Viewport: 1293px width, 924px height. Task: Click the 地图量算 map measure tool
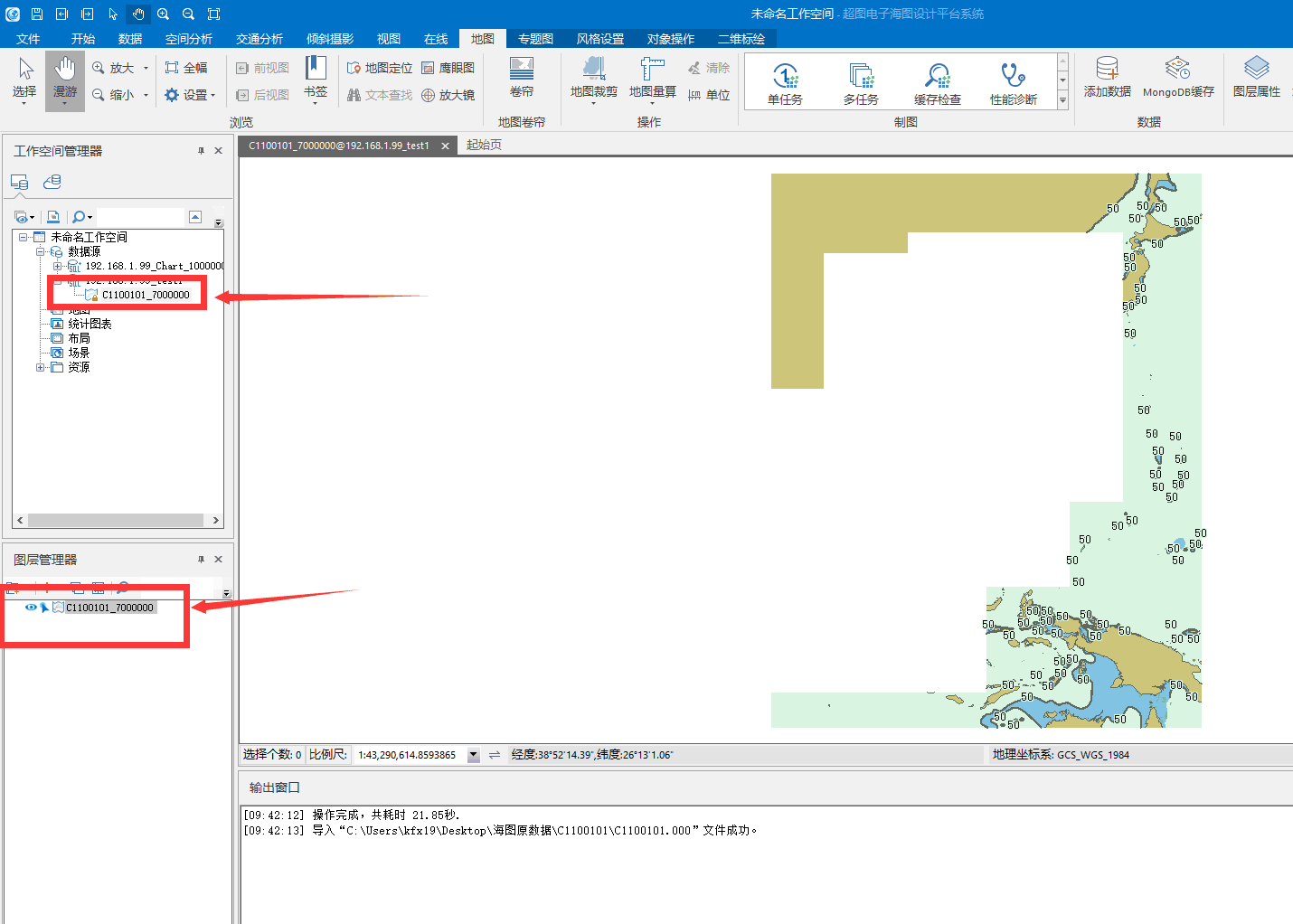653,80
